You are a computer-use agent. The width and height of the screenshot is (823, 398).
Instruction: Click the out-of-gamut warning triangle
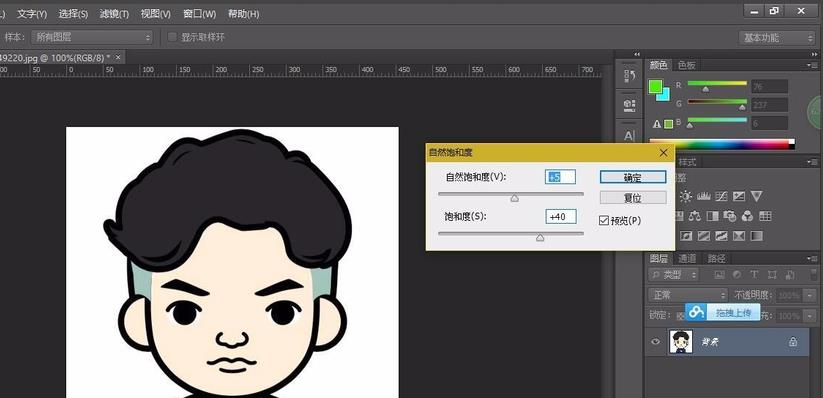pyautogui.click(x=657, y=124)
